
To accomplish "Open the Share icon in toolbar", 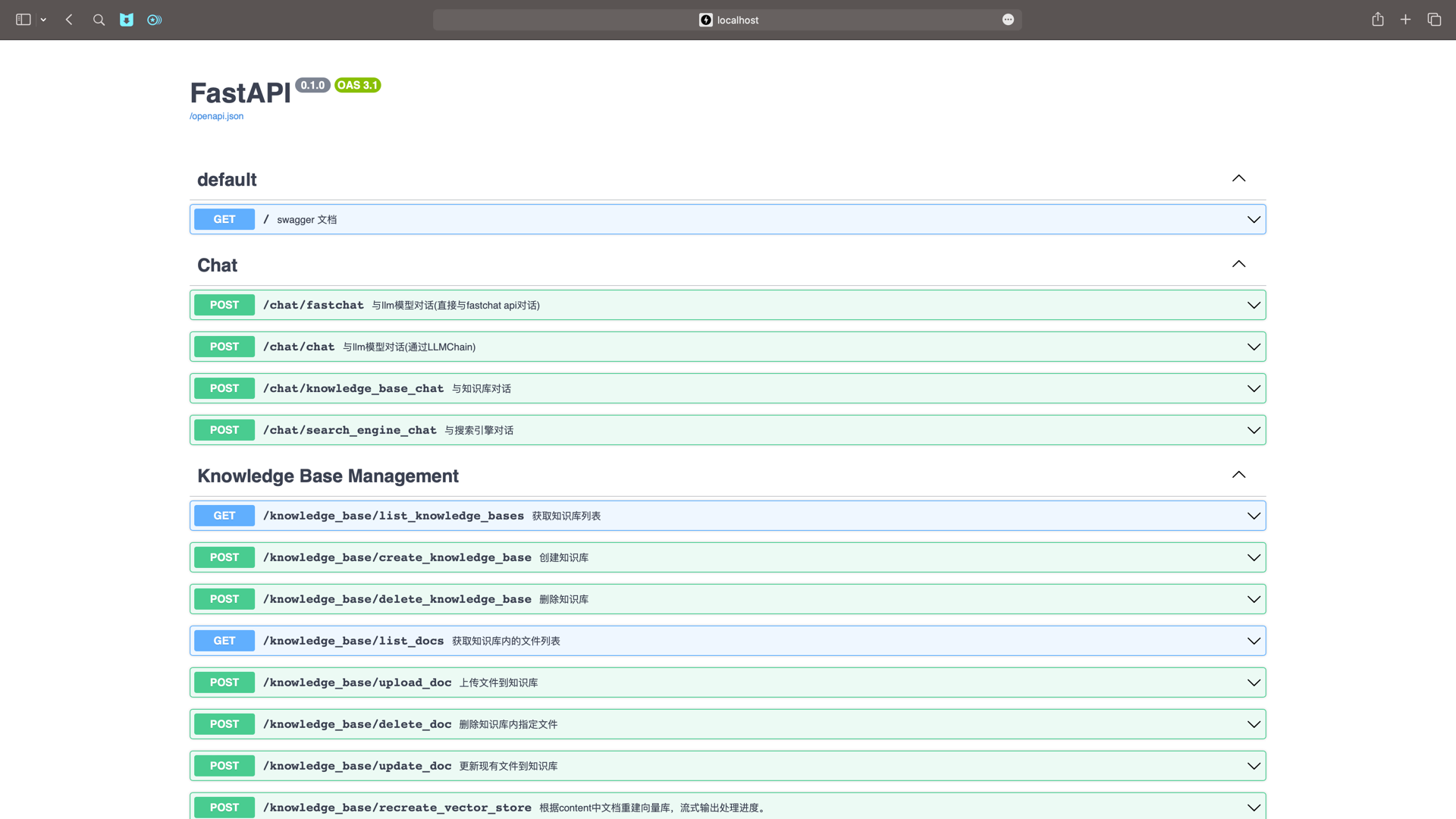I will pos(1378,20).
